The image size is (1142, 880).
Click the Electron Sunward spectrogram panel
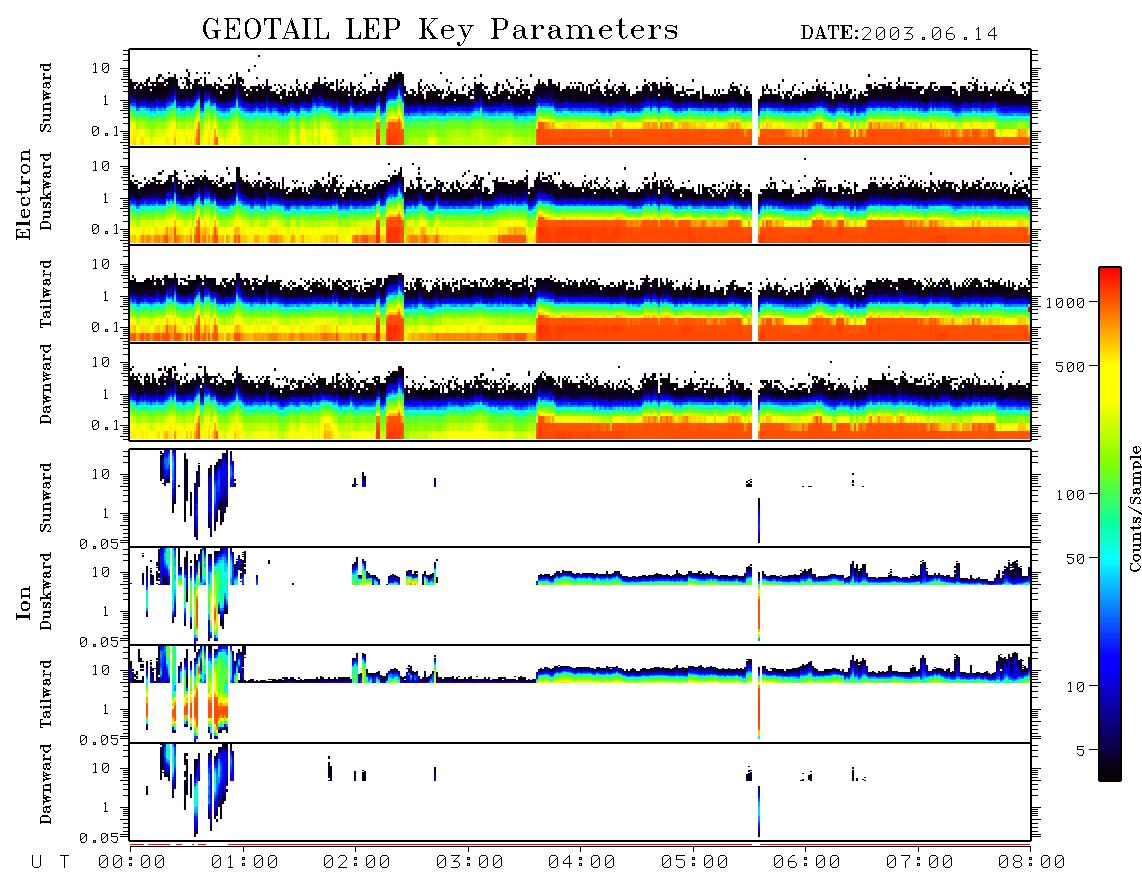tap(580, 98)
